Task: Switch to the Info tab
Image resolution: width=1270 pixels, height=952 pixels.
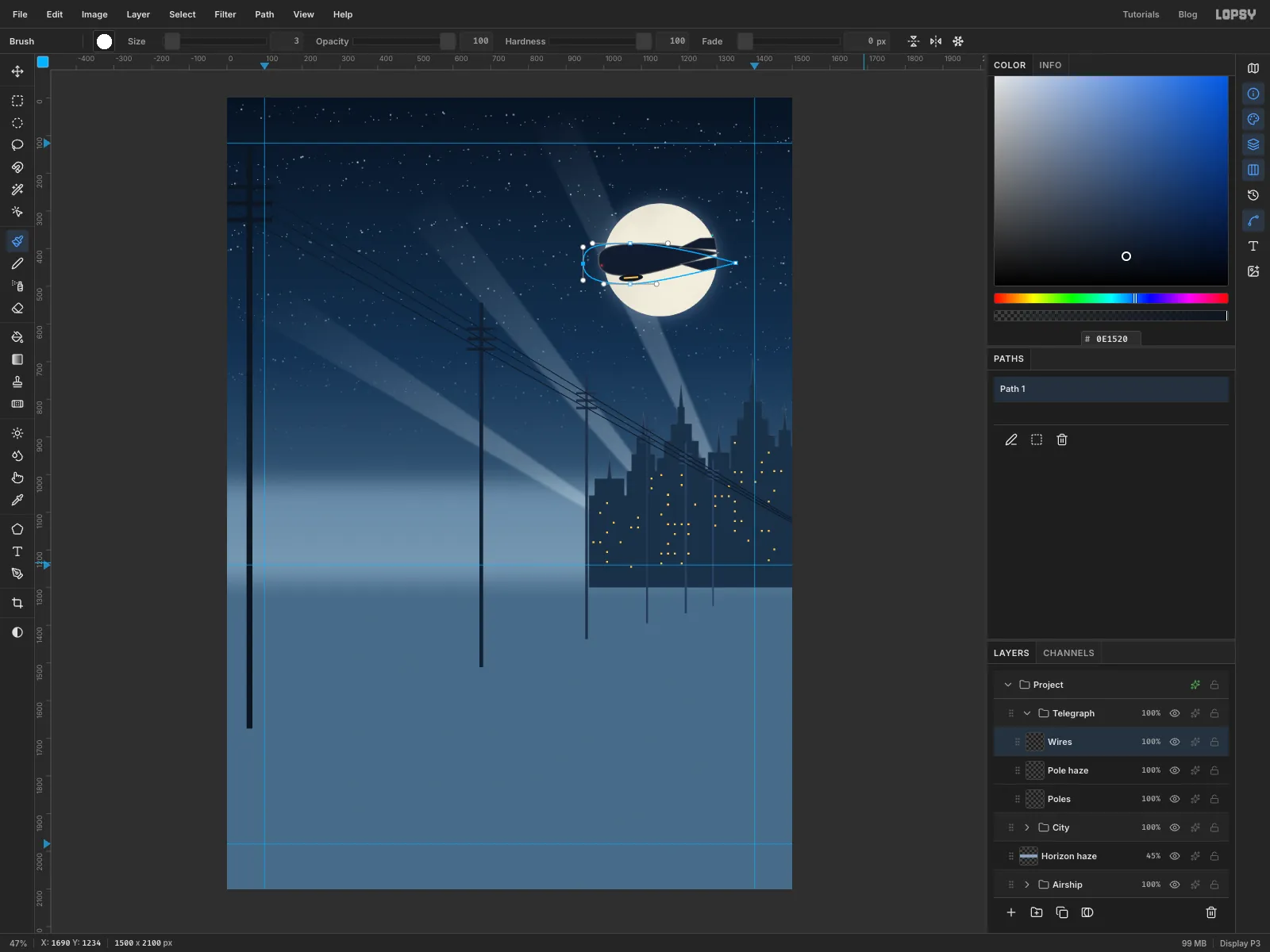Action: pyautogui.click(x=1050, y=65)
